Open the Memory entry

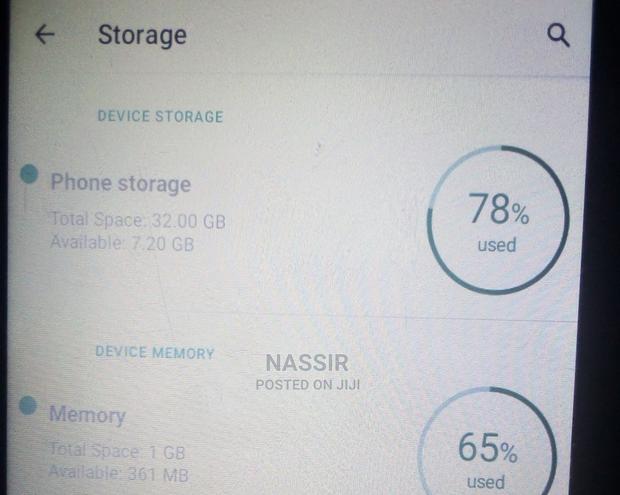pyautogui.click(x=87, y=415)
